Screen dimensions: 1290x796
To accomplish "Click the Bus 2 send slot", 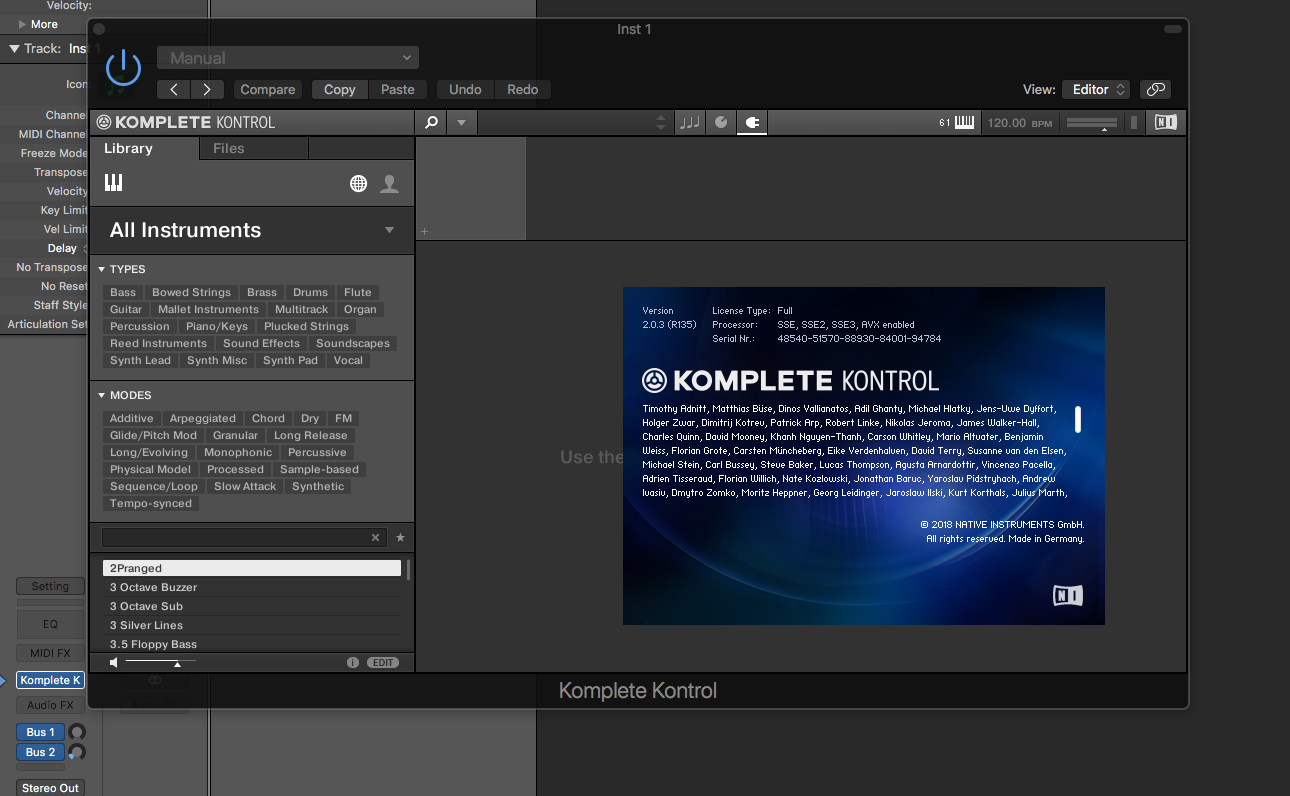I will pyautogui.click(x=41, y=752).
